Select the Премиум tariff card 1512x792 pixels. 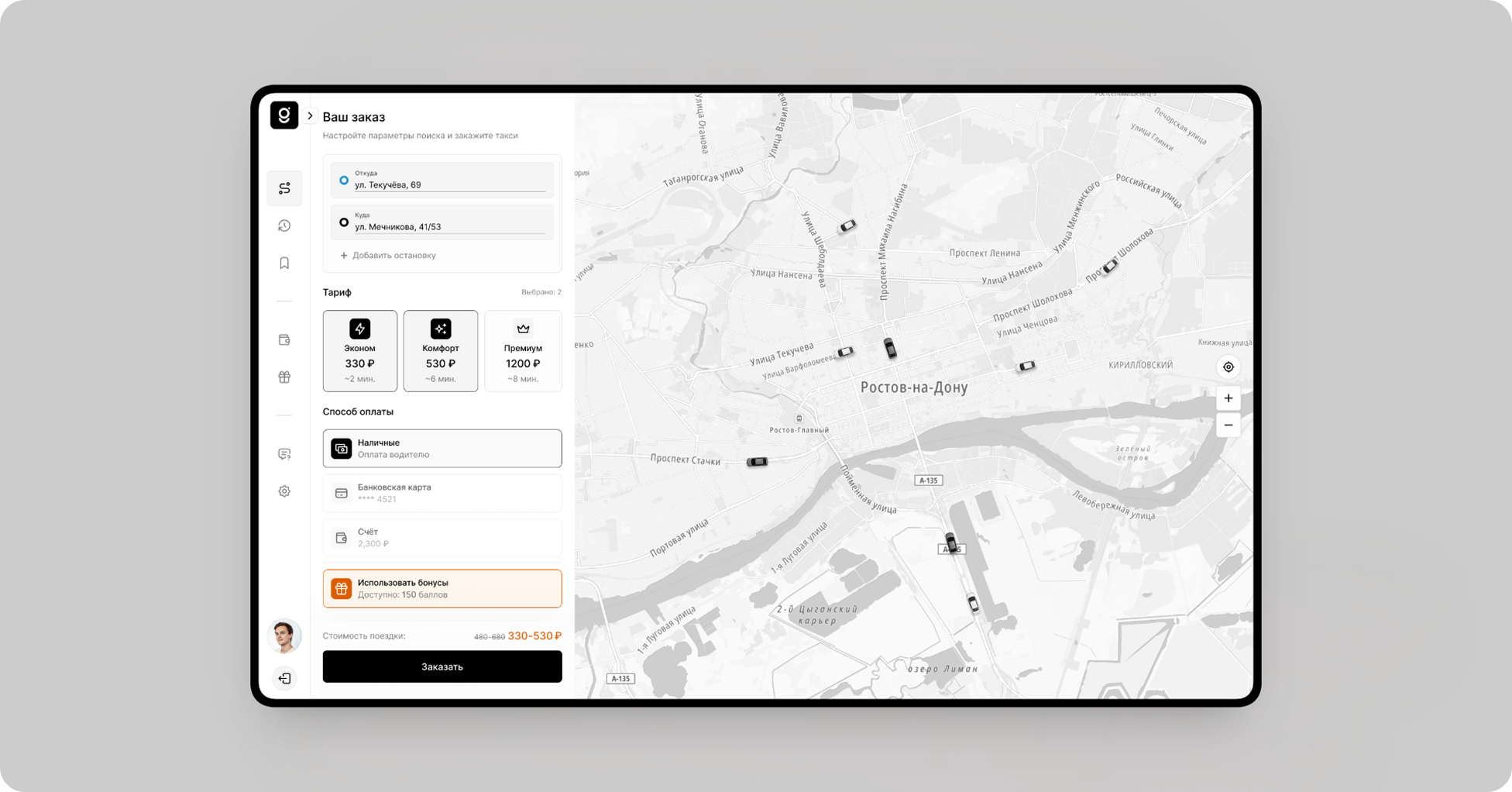tap(523, 351)
